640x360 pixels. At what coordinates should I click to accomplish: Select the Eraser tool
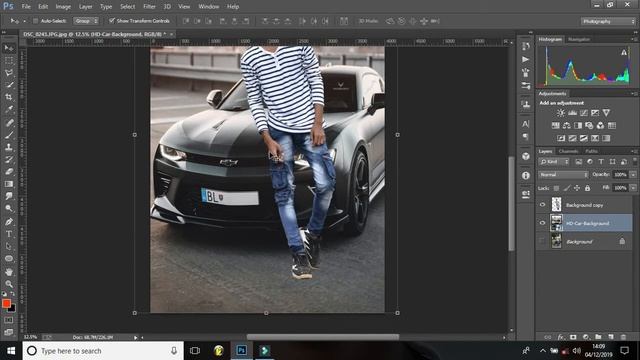tap(9, 171)
